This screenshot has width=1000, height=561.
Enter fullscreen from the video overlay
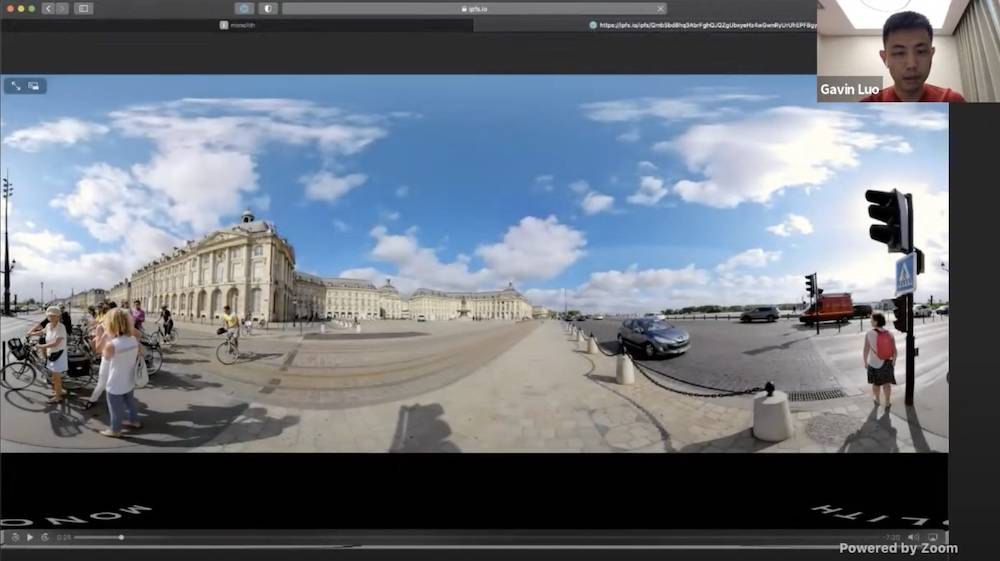(x=16, y=86)
